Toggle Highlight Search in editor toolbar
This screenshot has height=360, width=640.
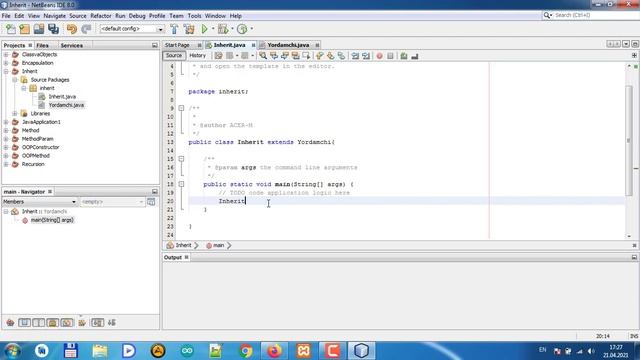click(295, 56)
